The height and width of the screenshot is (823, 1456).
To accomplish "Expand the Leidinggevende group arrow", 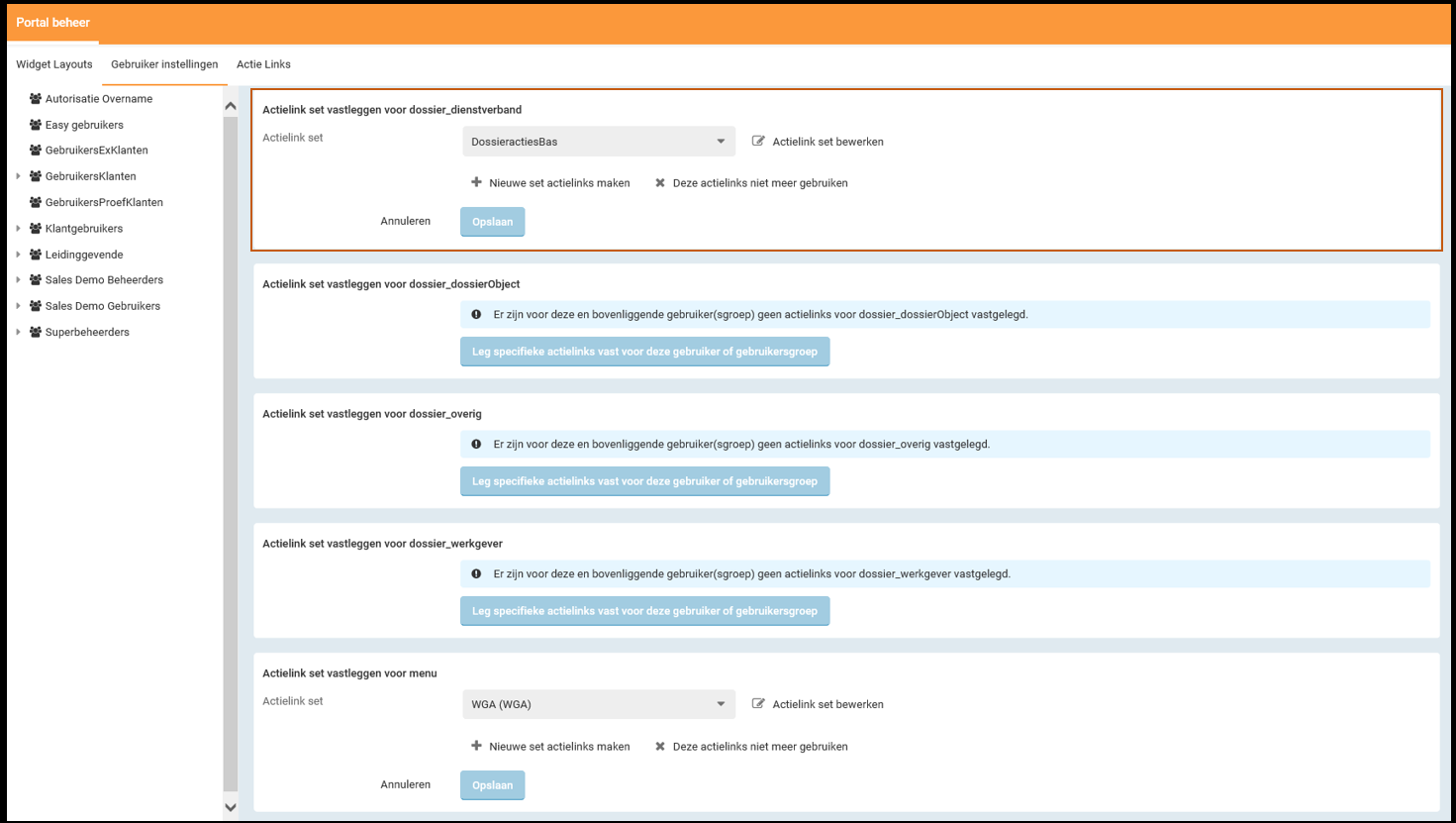I will click(18, 255).
